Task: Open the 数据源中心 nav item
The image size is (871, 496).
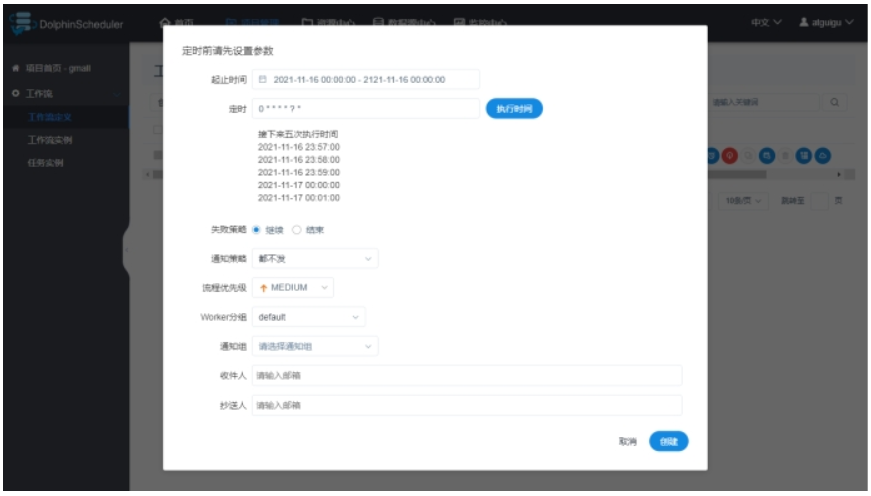Action: coord(404,22)
